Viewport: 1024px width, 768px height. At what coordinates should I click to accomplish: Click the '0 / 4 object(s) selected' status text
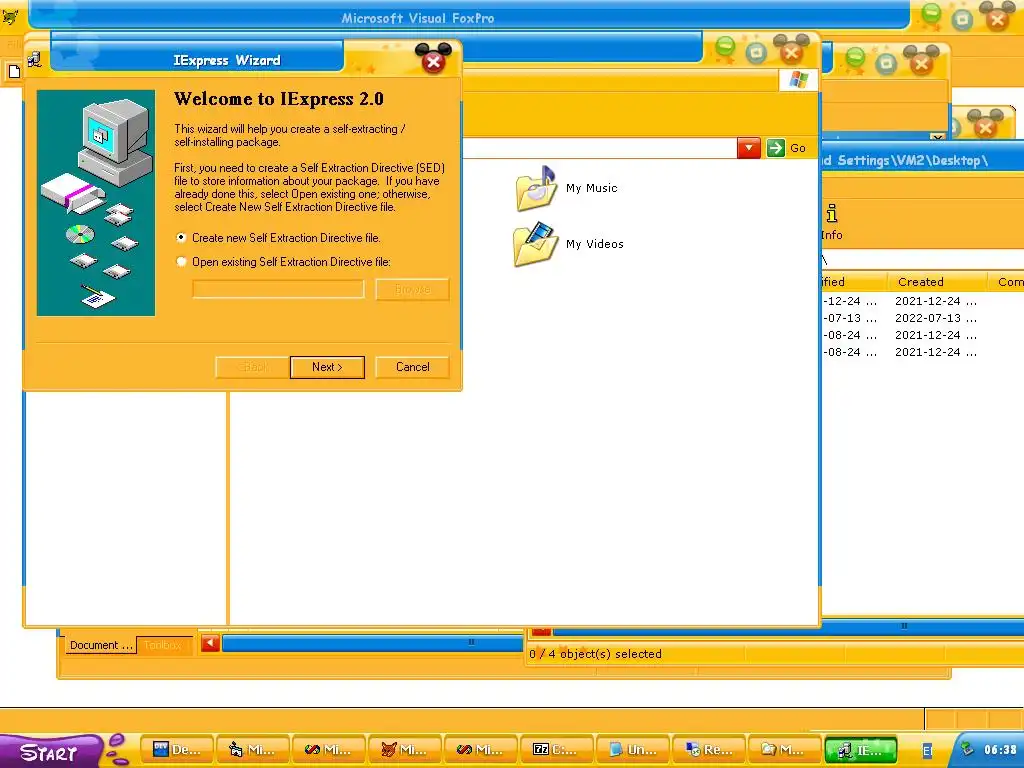(x=595, y=654)
